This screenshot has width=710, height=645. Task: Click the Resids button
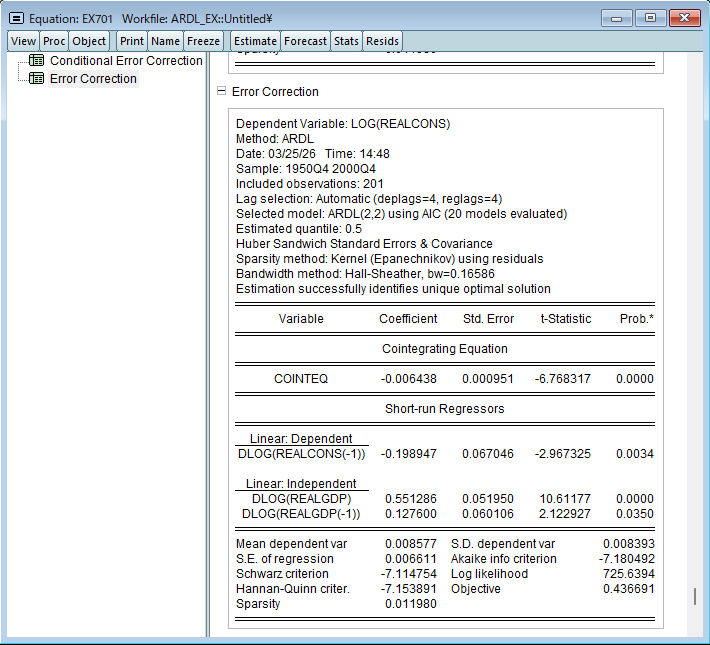coord(382,41)
